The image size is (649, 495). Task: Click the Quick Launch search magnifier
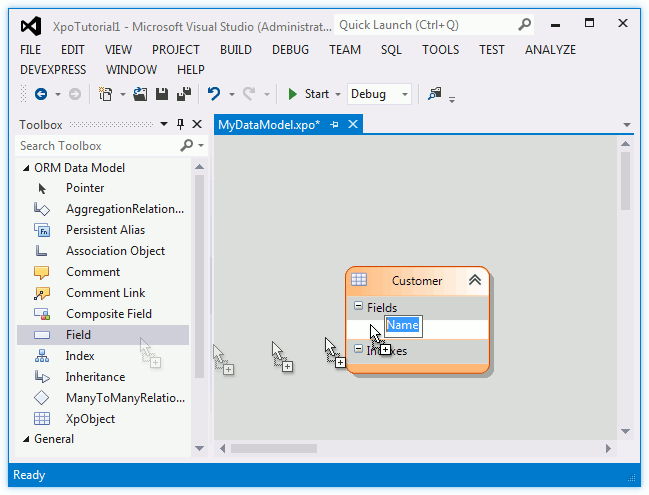click(x=524, y=25)
